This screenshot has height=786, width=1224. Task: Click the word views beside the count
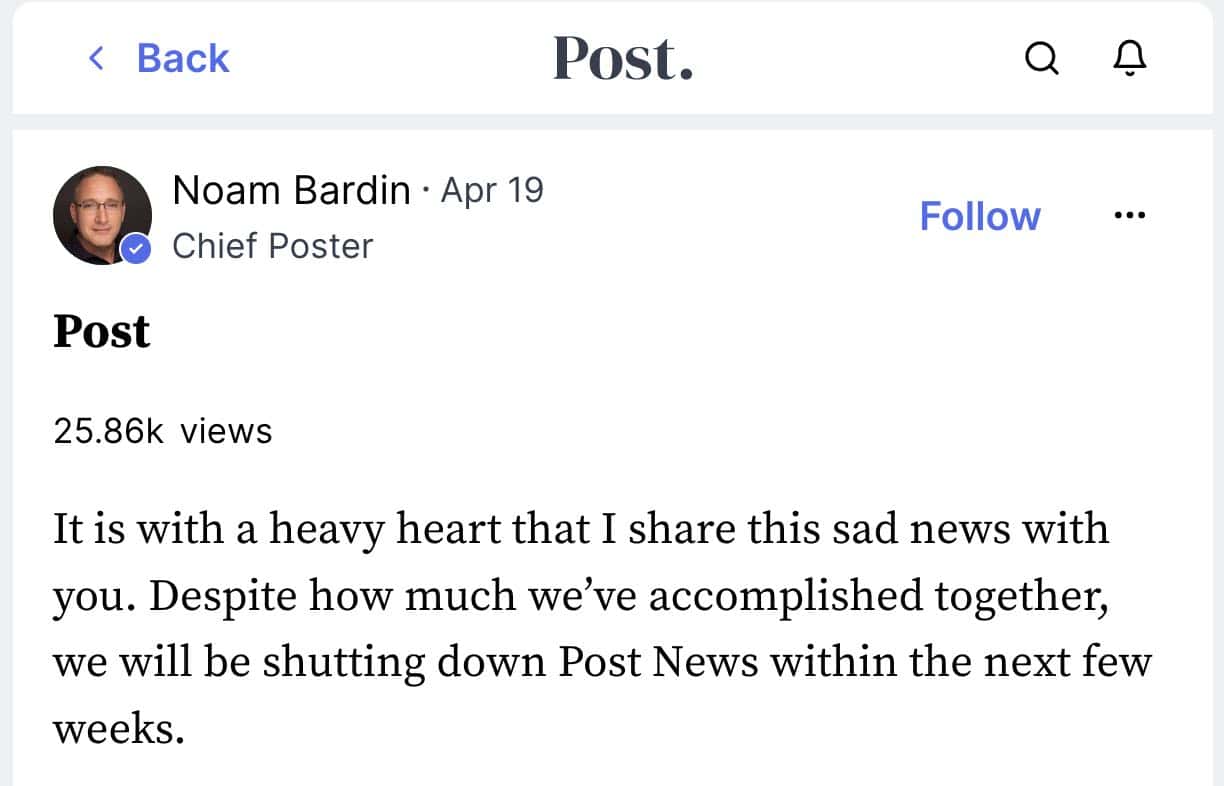coord(226,431)
